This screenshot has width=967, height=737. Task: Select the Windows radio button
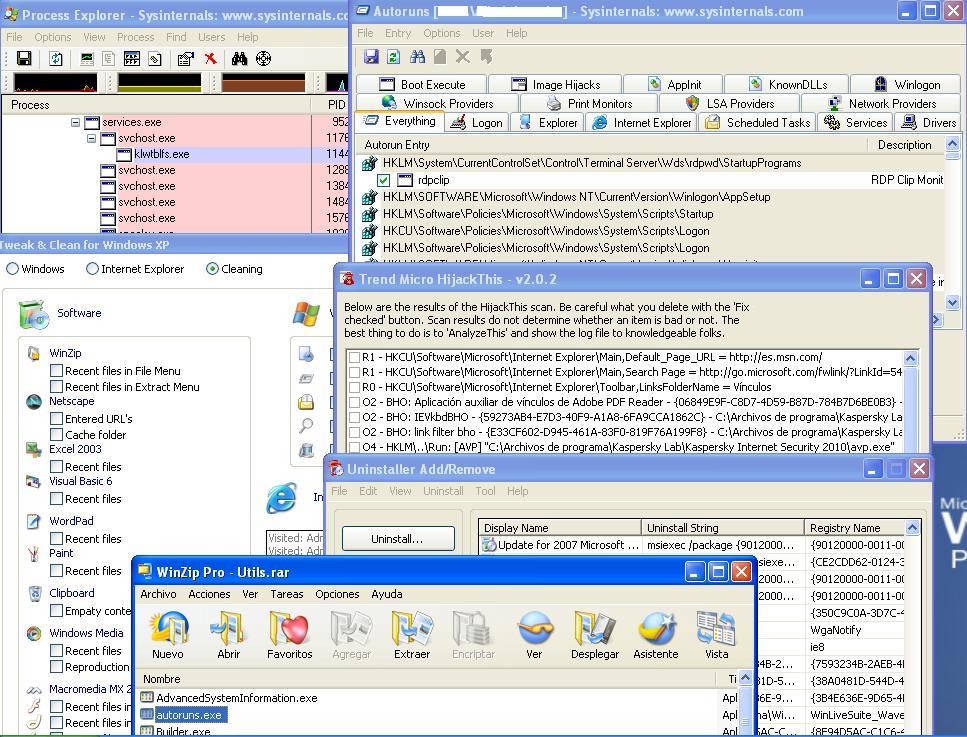pyautogui.click(x=12, y=269)
